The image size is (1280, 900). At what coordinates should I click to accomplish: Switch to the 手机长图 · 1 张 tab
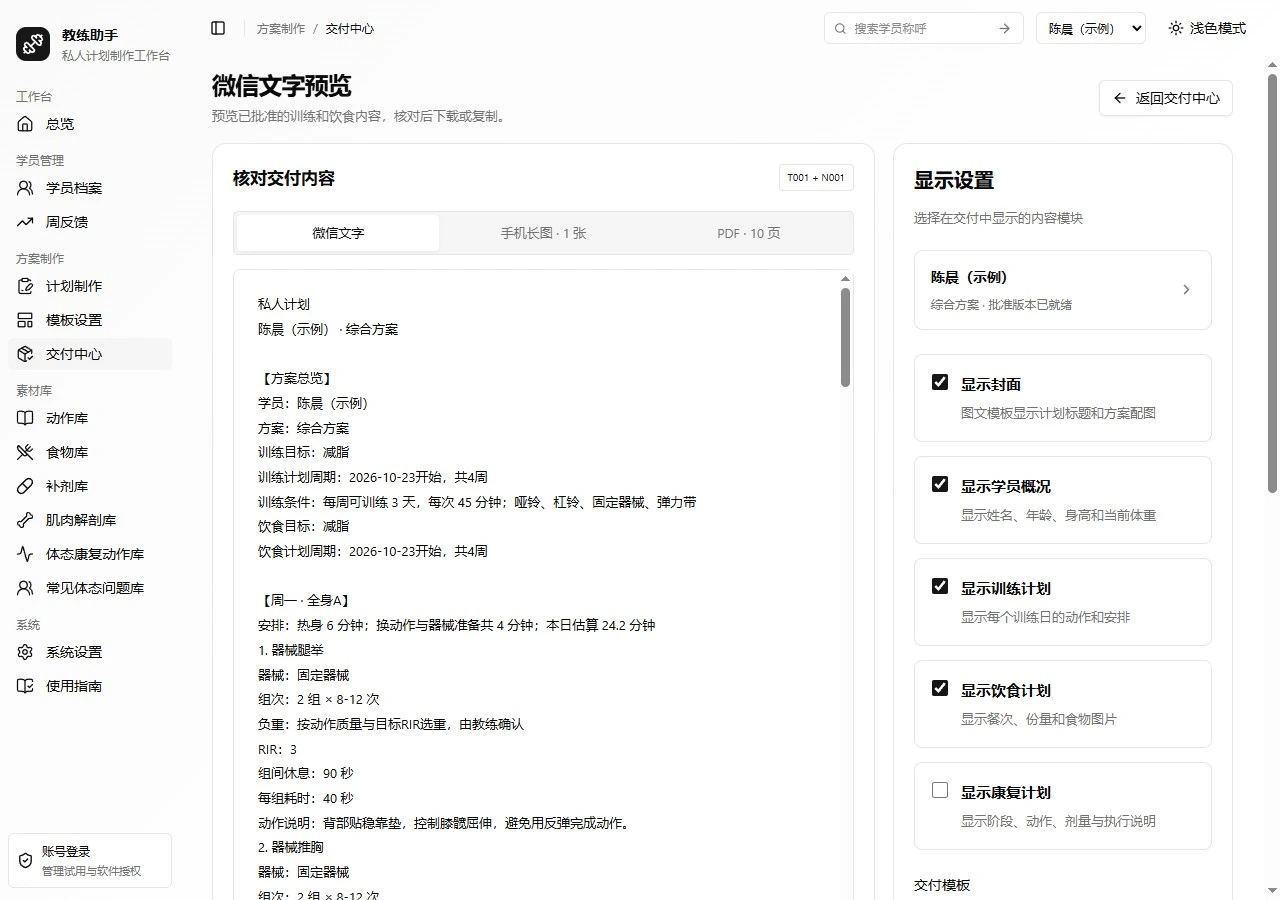(x=544, y=233)
